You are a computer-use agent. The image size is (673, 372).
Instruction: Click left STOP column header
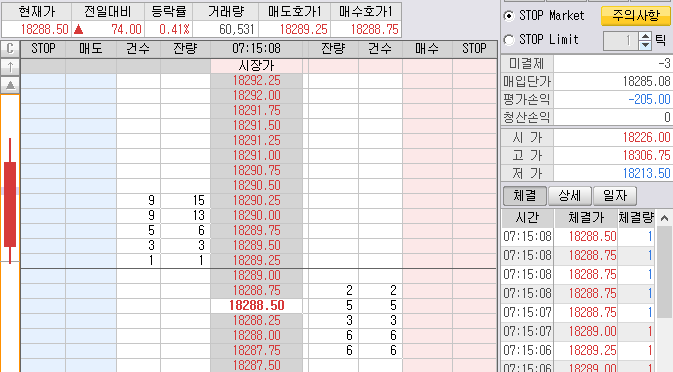43,49
